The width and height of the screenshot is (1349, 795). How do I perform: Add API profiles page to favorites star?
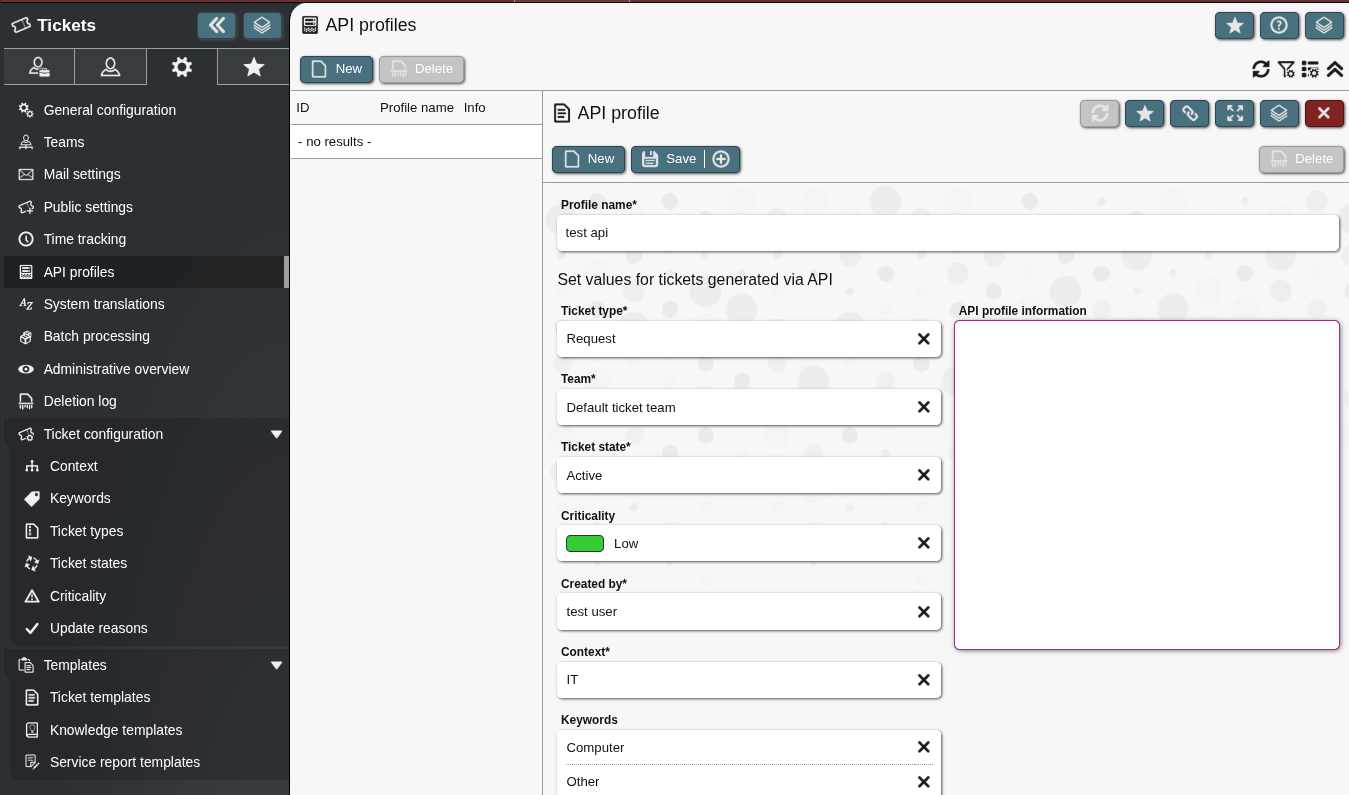(1234, 26)
